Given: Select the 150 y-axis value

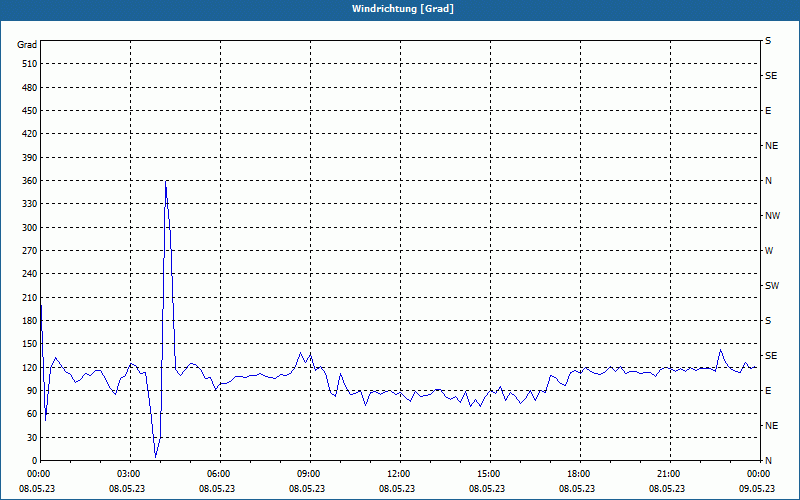Looking at the screenshot, I should (30, 344).
